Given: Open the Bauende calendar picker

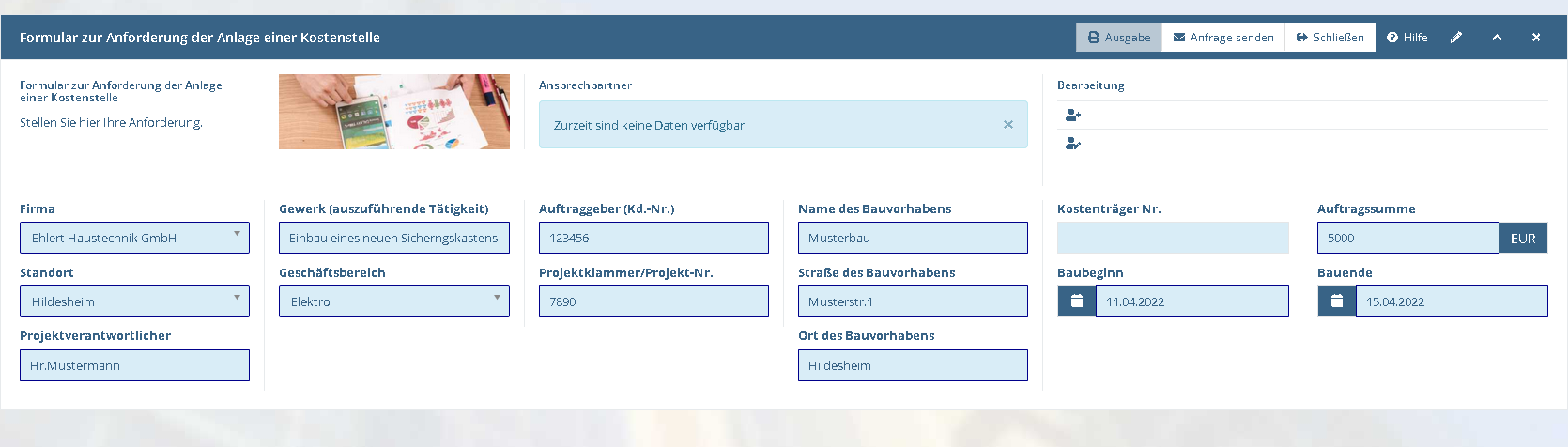Looking at the screenshot, I should coord(1337,301).
